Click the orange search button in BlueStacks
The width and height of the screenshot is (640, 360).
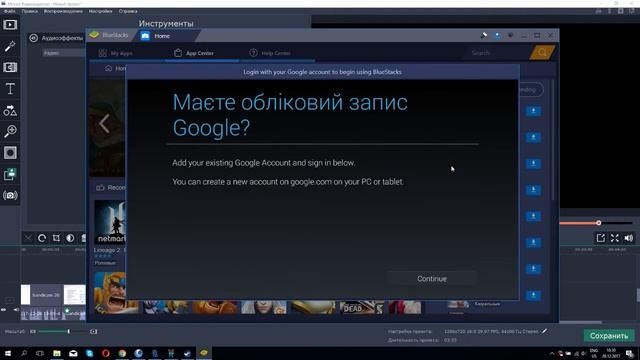(x=542, y=53)
